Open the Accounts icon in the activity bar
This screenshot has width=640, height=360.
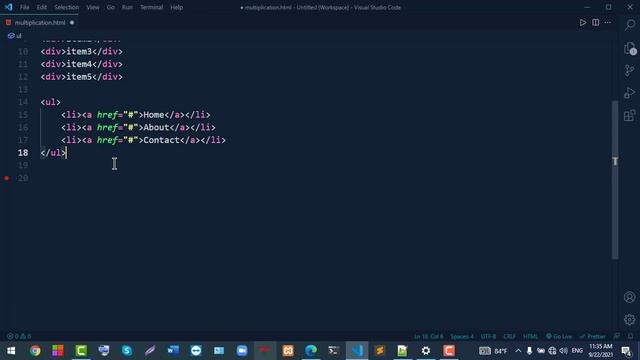pos(629,297)
